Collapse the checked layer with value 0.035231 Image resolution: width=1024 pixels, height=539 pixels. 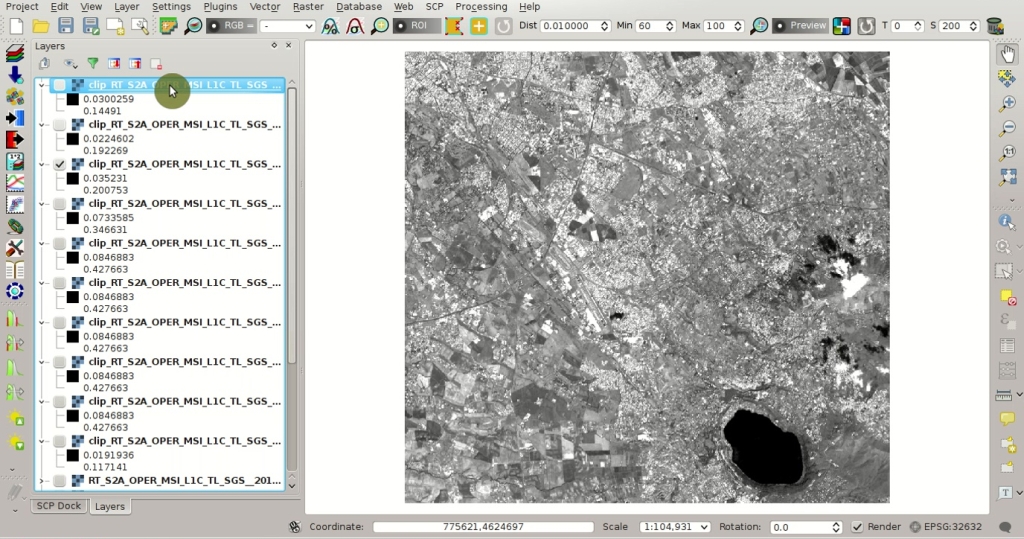[42, 164]
